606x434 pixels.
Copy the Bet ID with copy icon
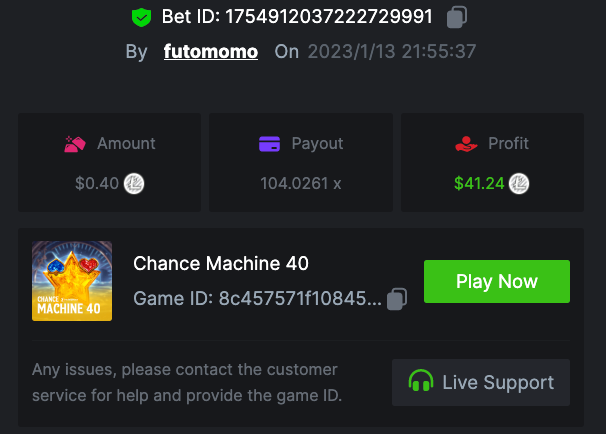point(456,17)
